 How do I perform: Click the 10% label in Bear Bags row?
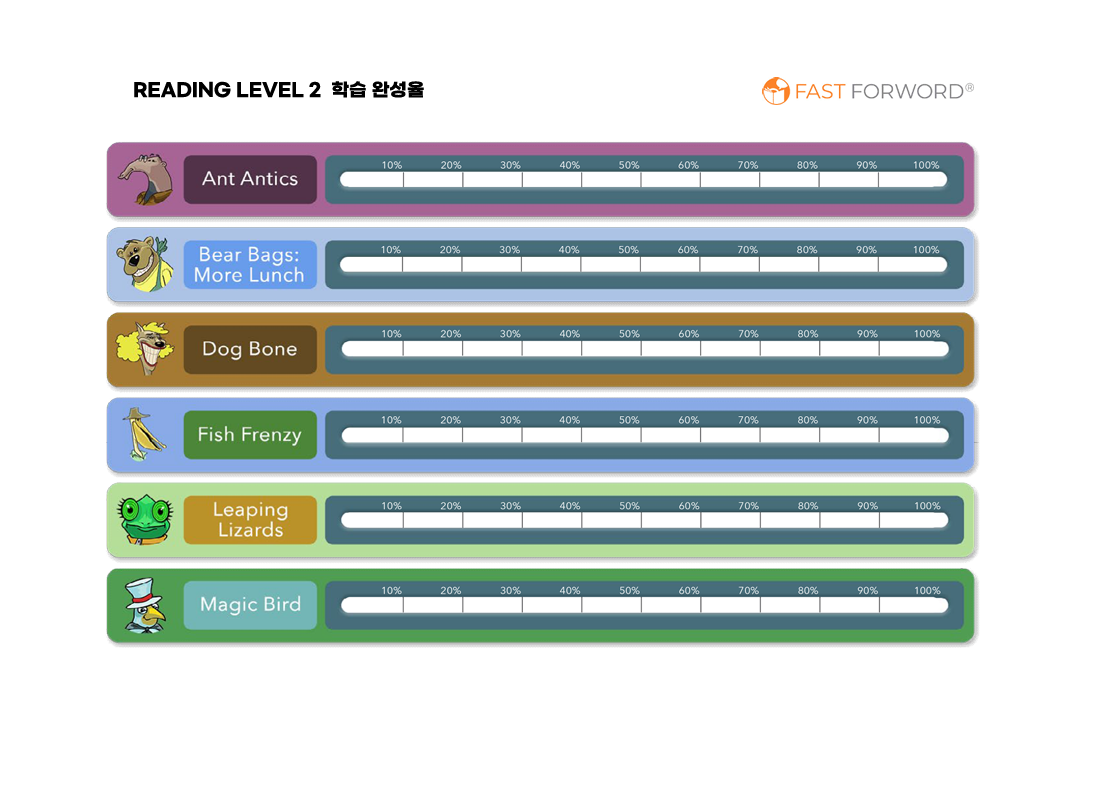(390, 250)
